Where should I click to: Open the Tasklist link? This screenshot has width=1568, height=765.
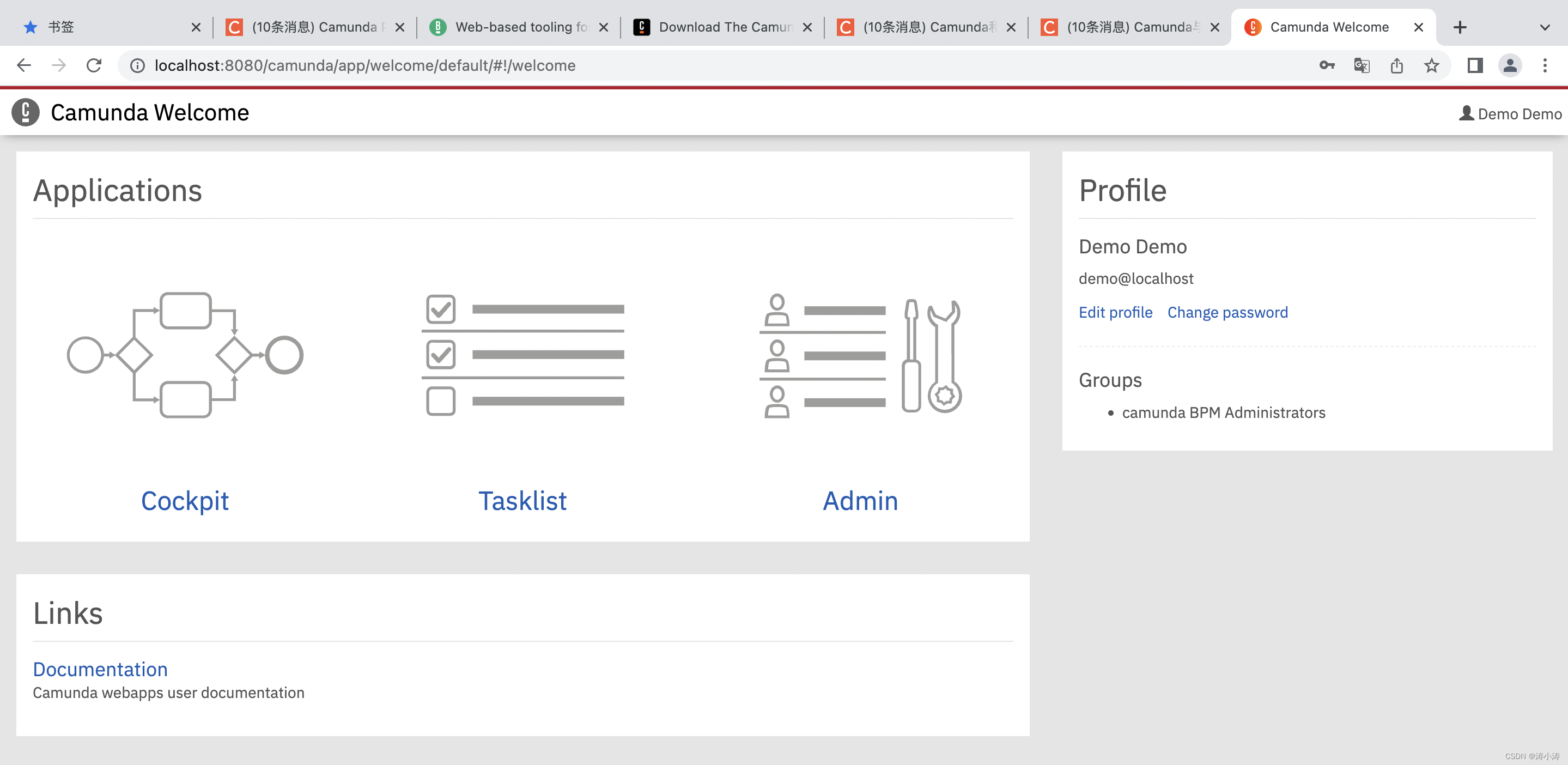coord(523,501)
